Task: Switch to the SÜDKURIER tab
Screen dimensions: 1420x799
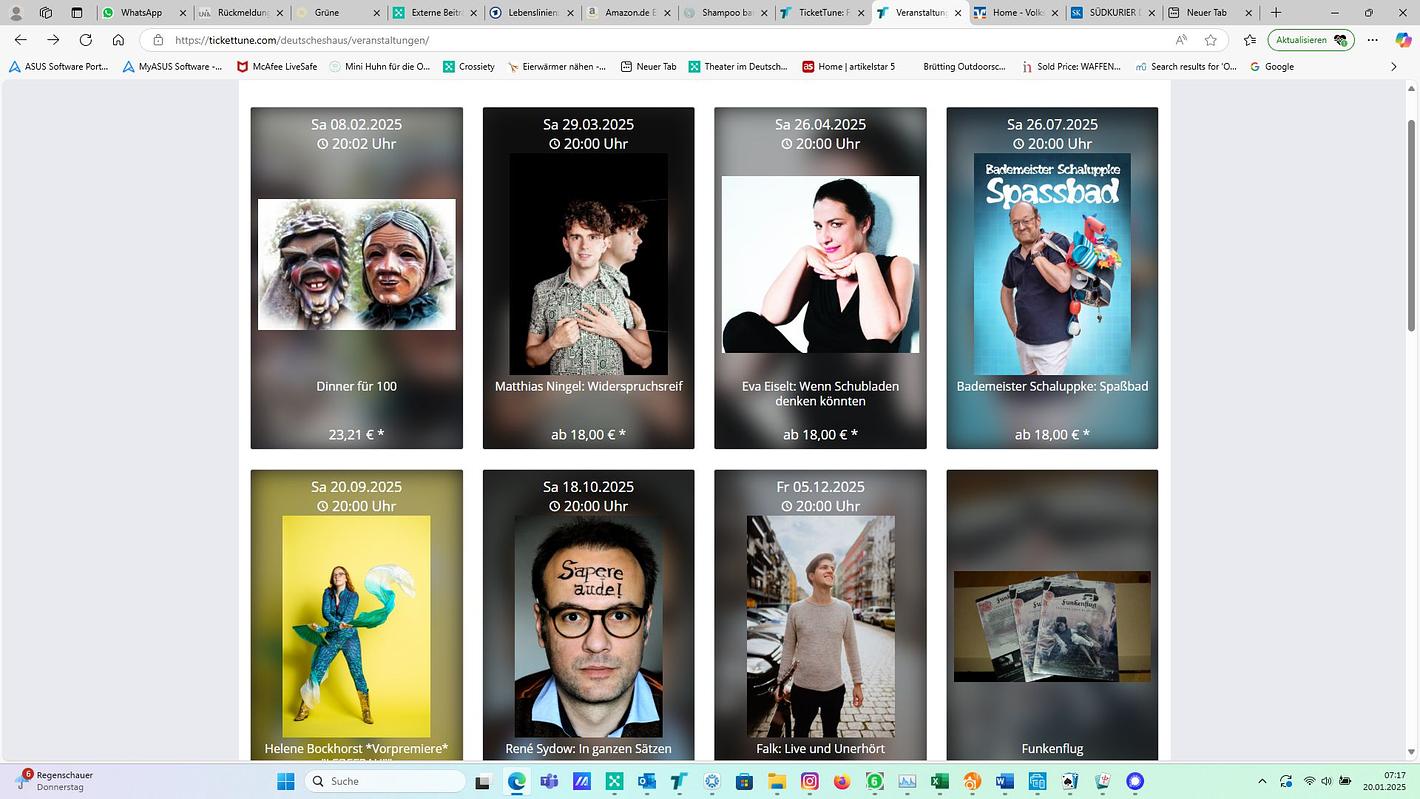Action: (1110, 13)
